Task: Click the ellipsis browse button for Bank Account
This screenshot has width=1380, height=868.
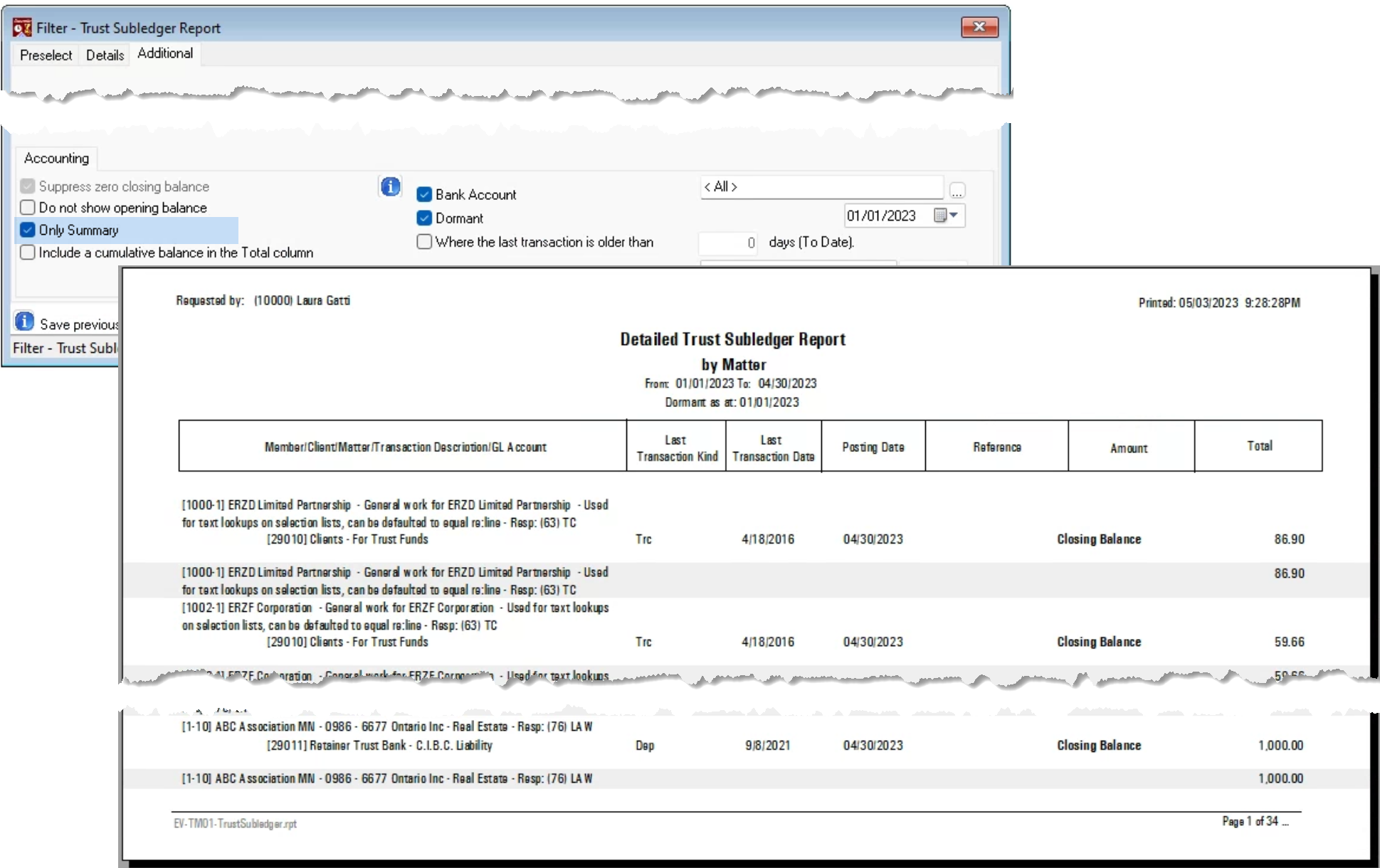Action: pos(957,191)
